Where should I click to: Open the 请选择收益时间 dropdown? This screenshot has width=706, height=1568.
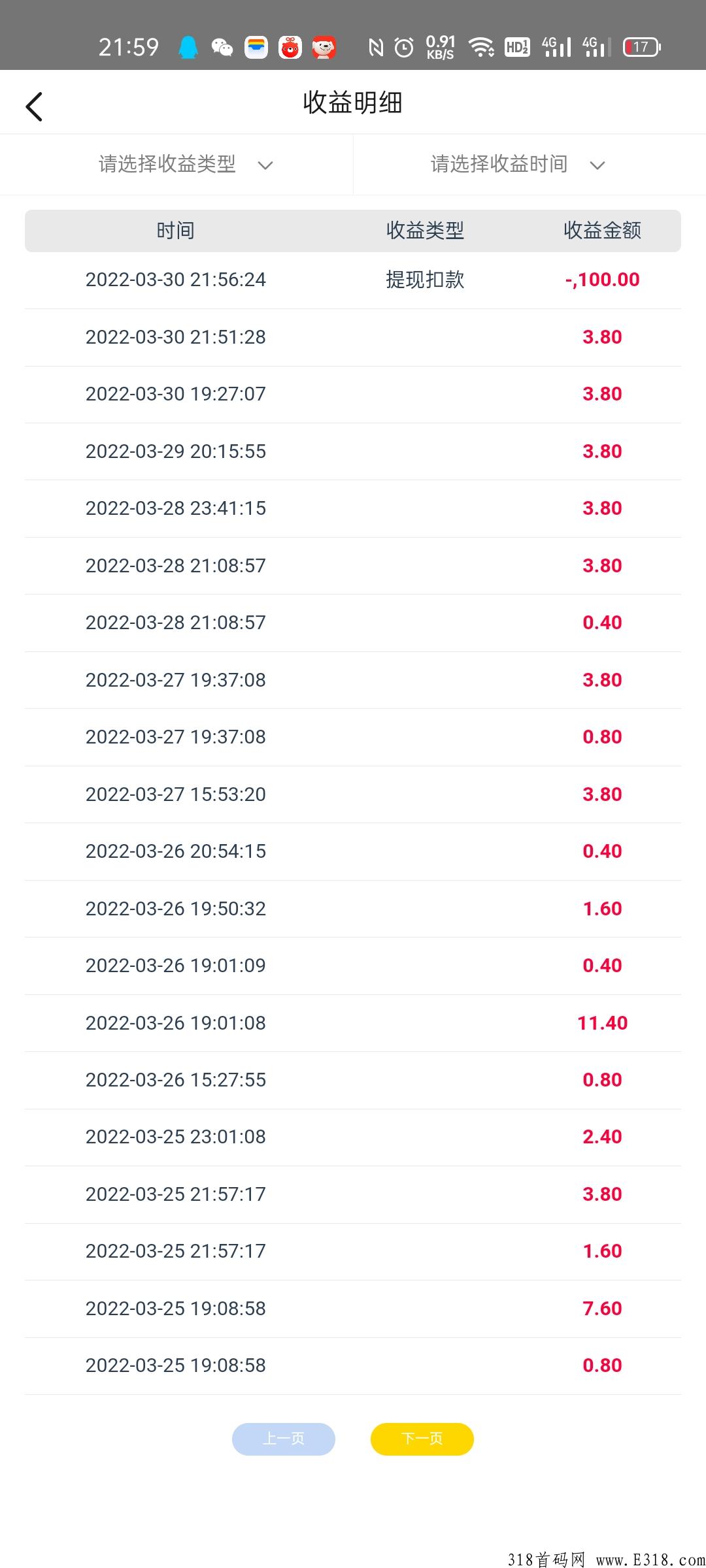point(529,165)
